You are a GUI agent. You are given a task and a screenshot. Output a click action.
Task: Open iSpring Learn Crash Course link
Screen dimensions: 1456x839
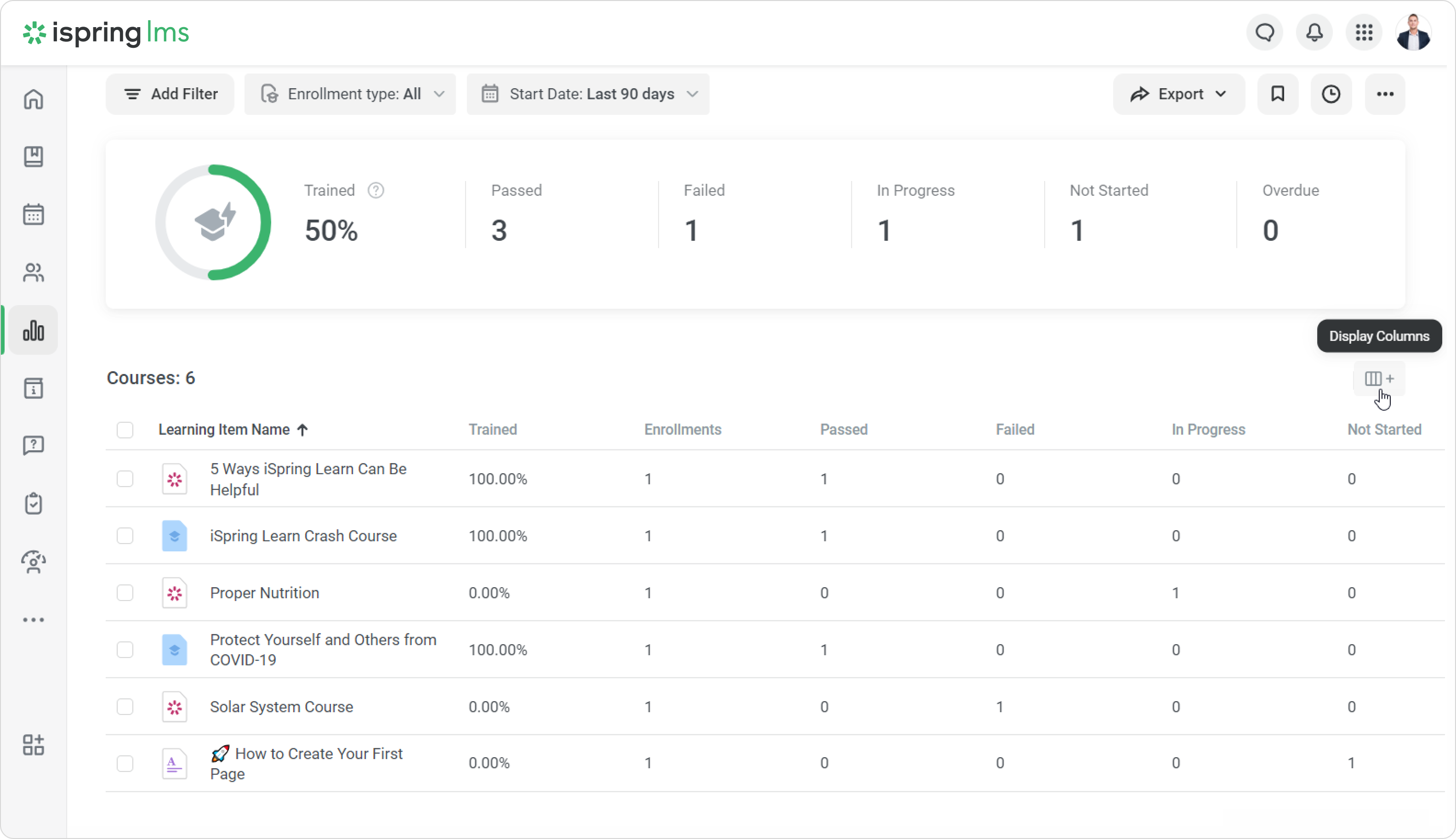tap(303, 536)
